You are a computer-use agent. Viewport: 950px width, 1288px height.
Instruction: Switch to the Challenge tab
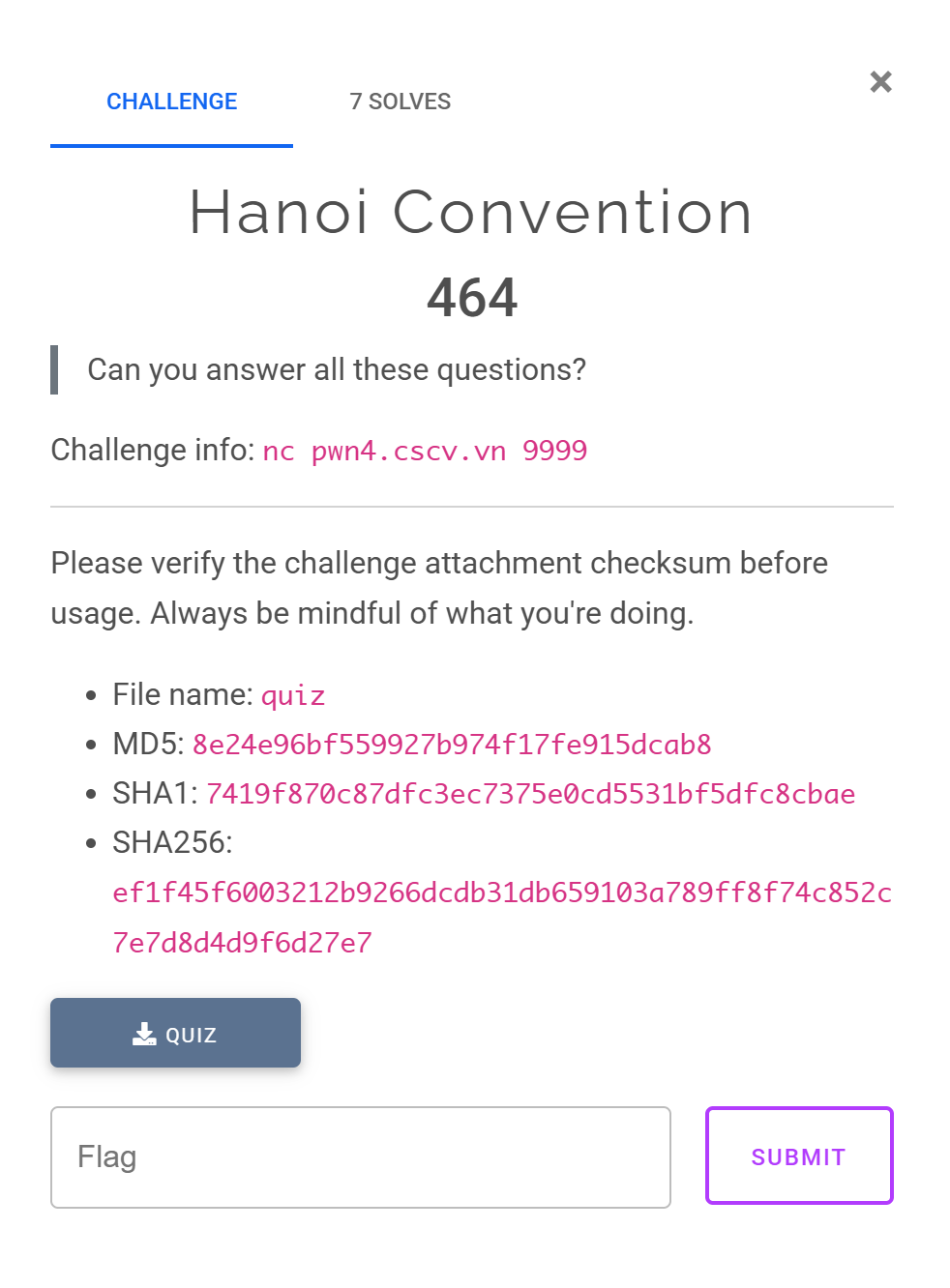point(171,102)
